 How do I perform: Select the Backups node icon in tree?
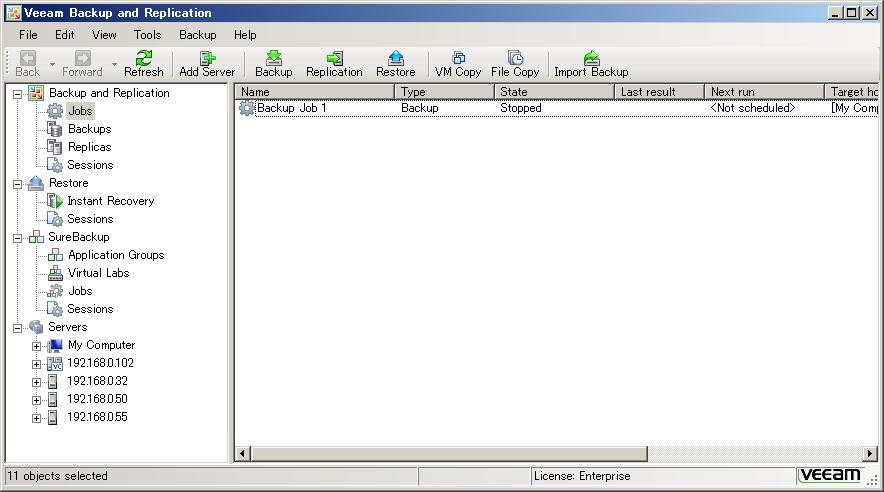55,129
